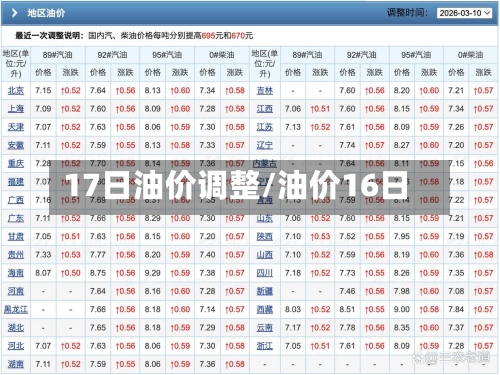Open the 山东 region link
The height and width of the screenshot is (375, 500).
265,218
